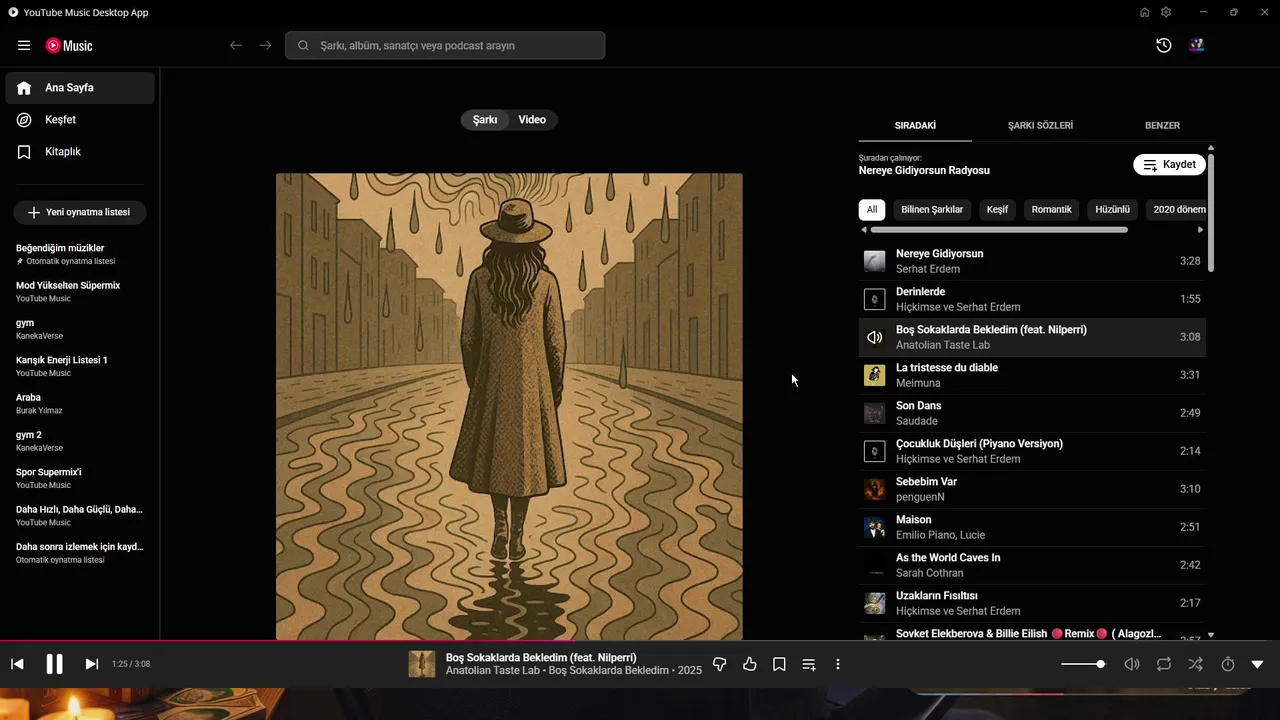
Task: Open the ŞARKI SÖZLERİ tab
Action: (1040, 126)
